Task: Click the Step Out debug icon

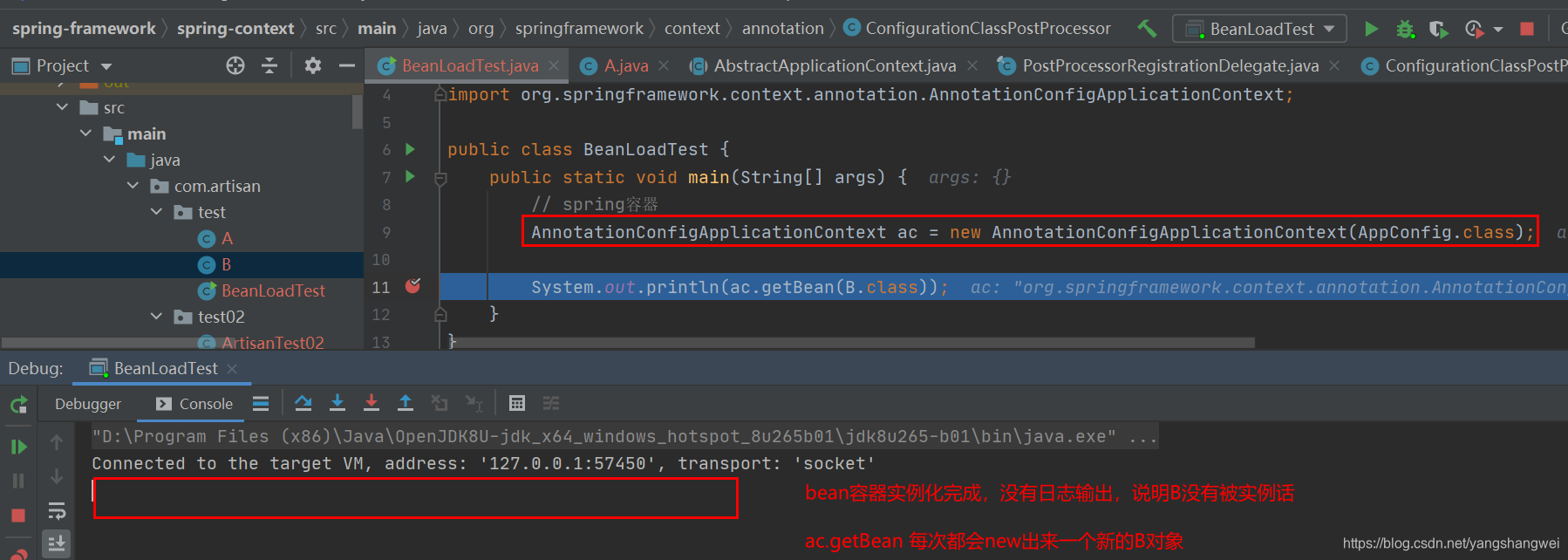Action: pyautogui.click(x=406, y=403)
